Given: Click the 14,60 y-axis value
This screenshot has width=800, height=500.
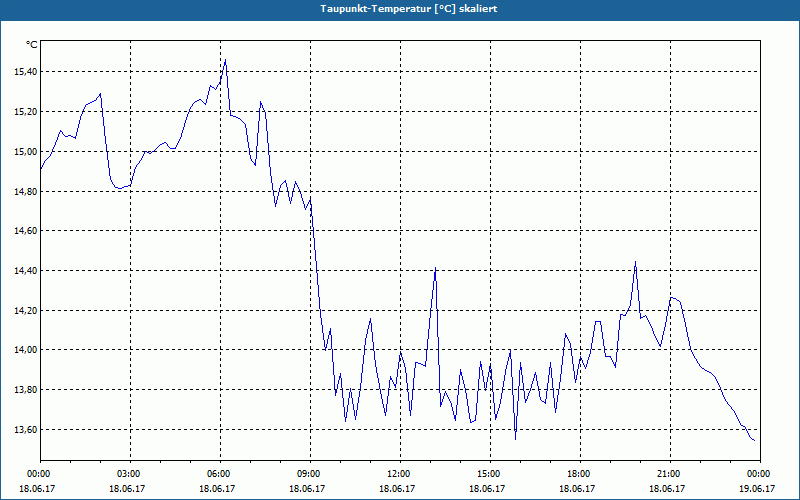Looking at the screenshot, I should coord(26,231).
